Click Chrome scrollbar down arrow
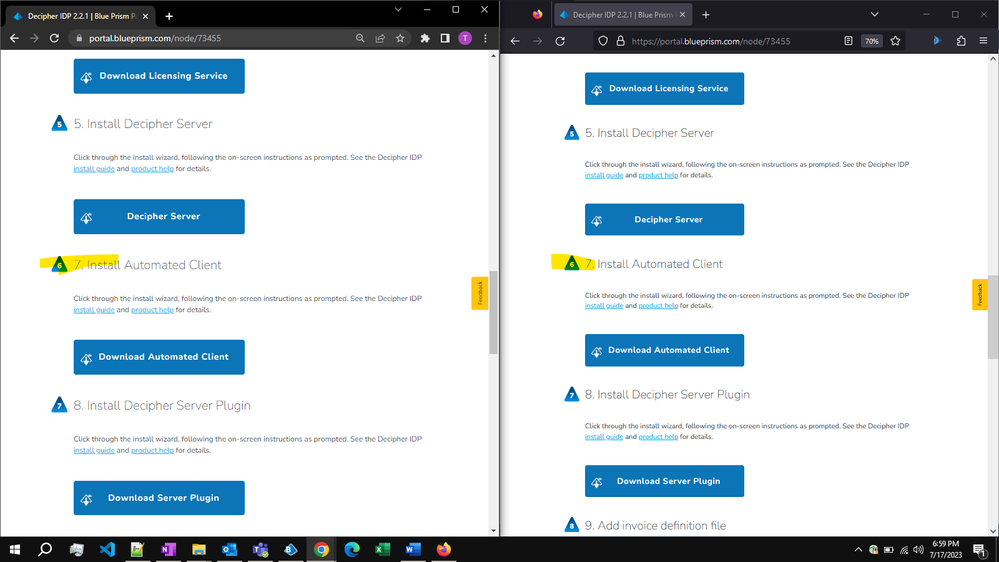Image resolution: width=999 pixels, height=562 pixels. point(493,530)
